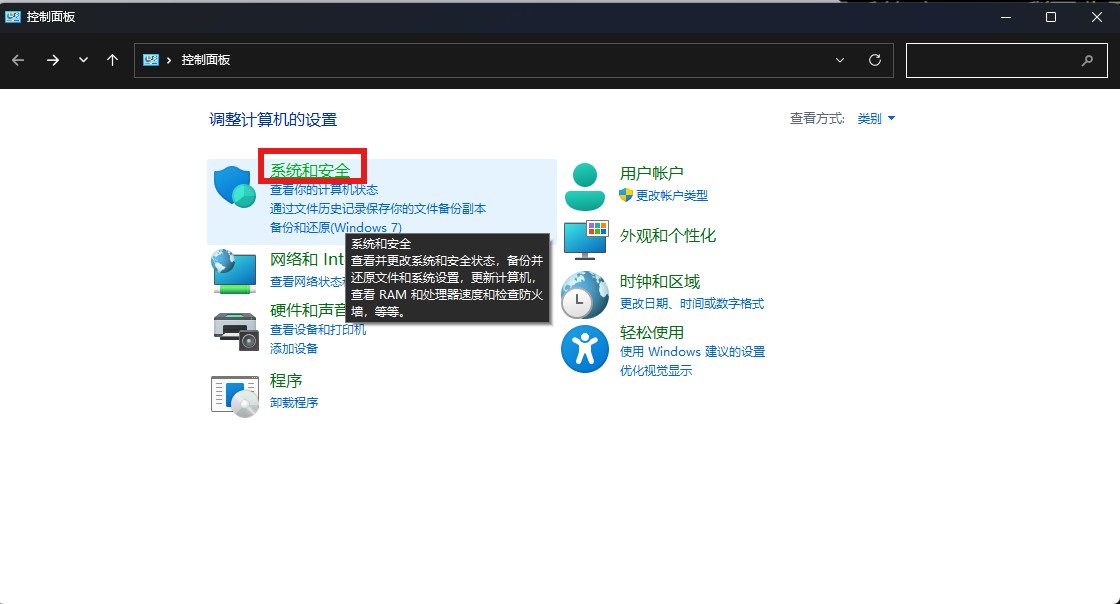Click the System and Security shield icon

(x=235, y=187)
